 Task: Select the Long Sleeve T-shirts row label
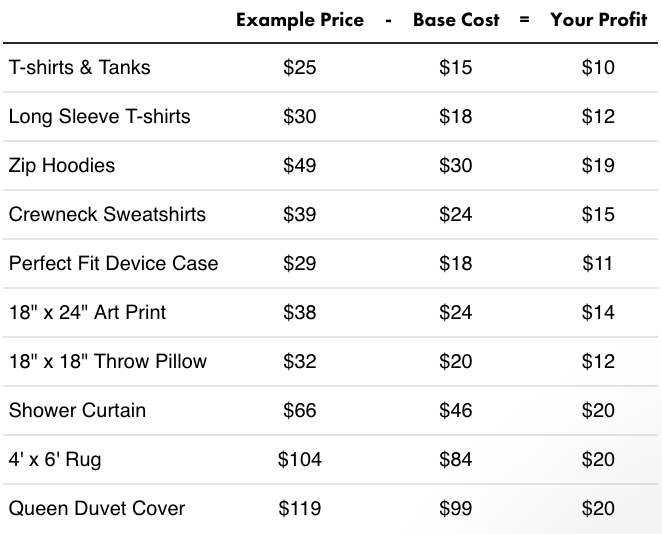pos(100,116)
